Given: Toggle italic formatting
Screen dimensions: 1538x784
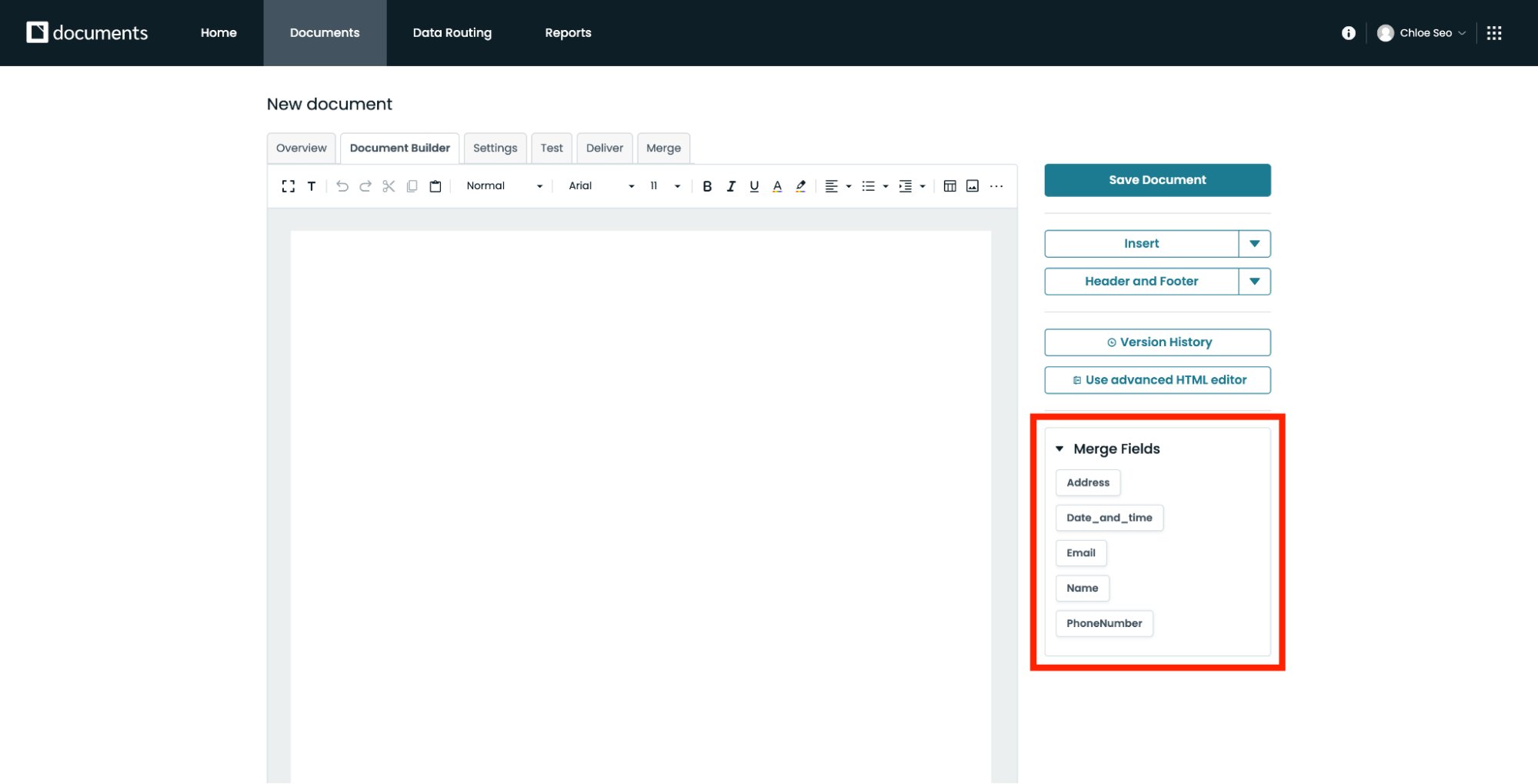Looking at the screenshot, I should point(731,186).
